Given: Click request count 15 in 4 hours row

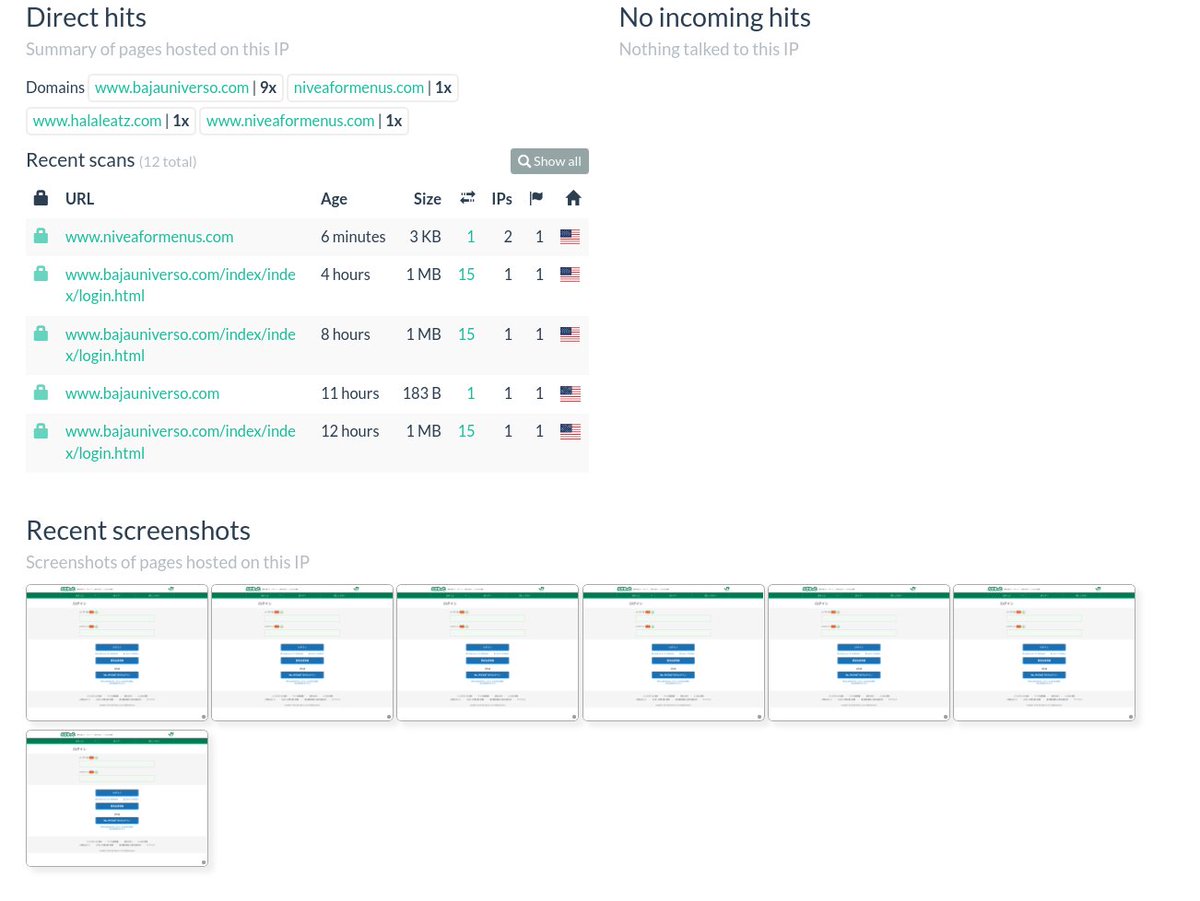Looking at the screenshot, I should pyautogui.click(x=466, y=274).
